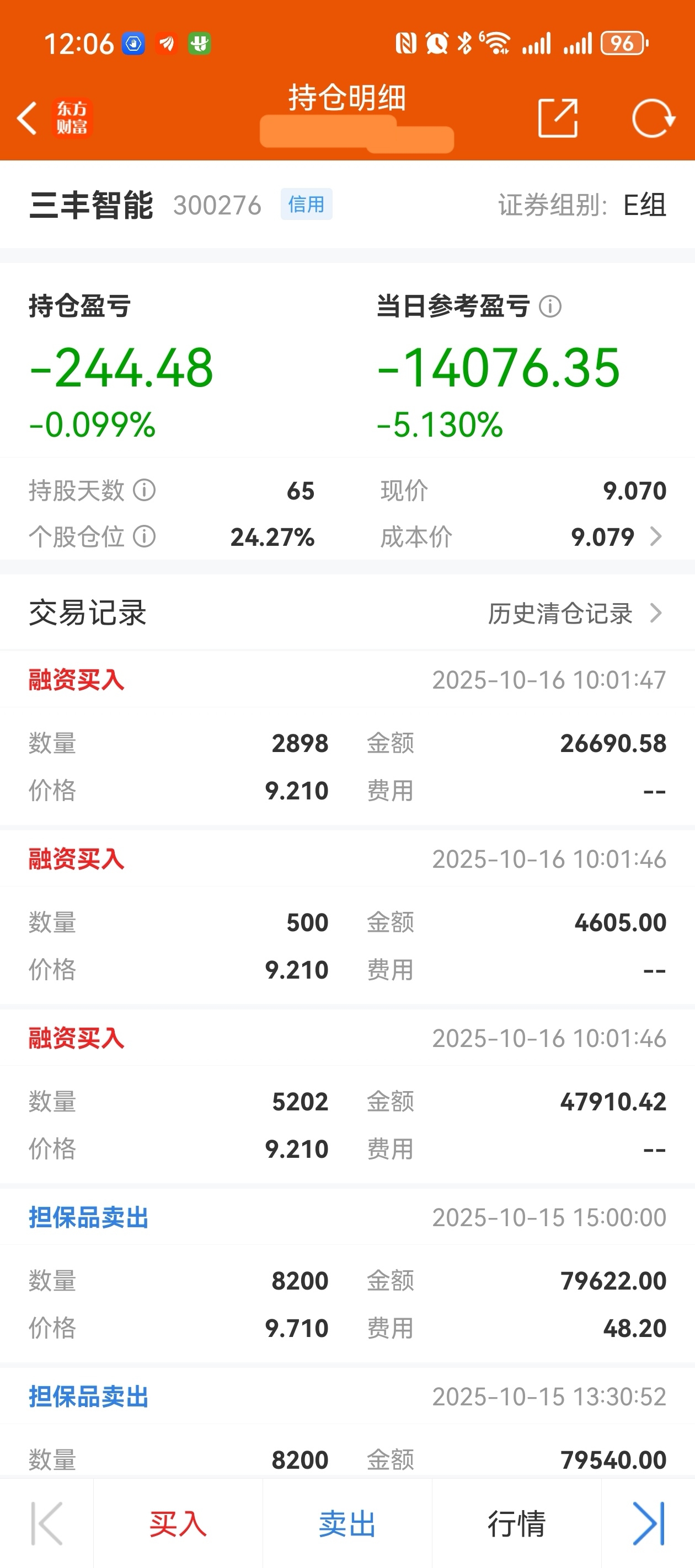Open the 融资买入 record with quantity 2898
The height and width of the screenshot is (1568, 695).
click(347, 737)
